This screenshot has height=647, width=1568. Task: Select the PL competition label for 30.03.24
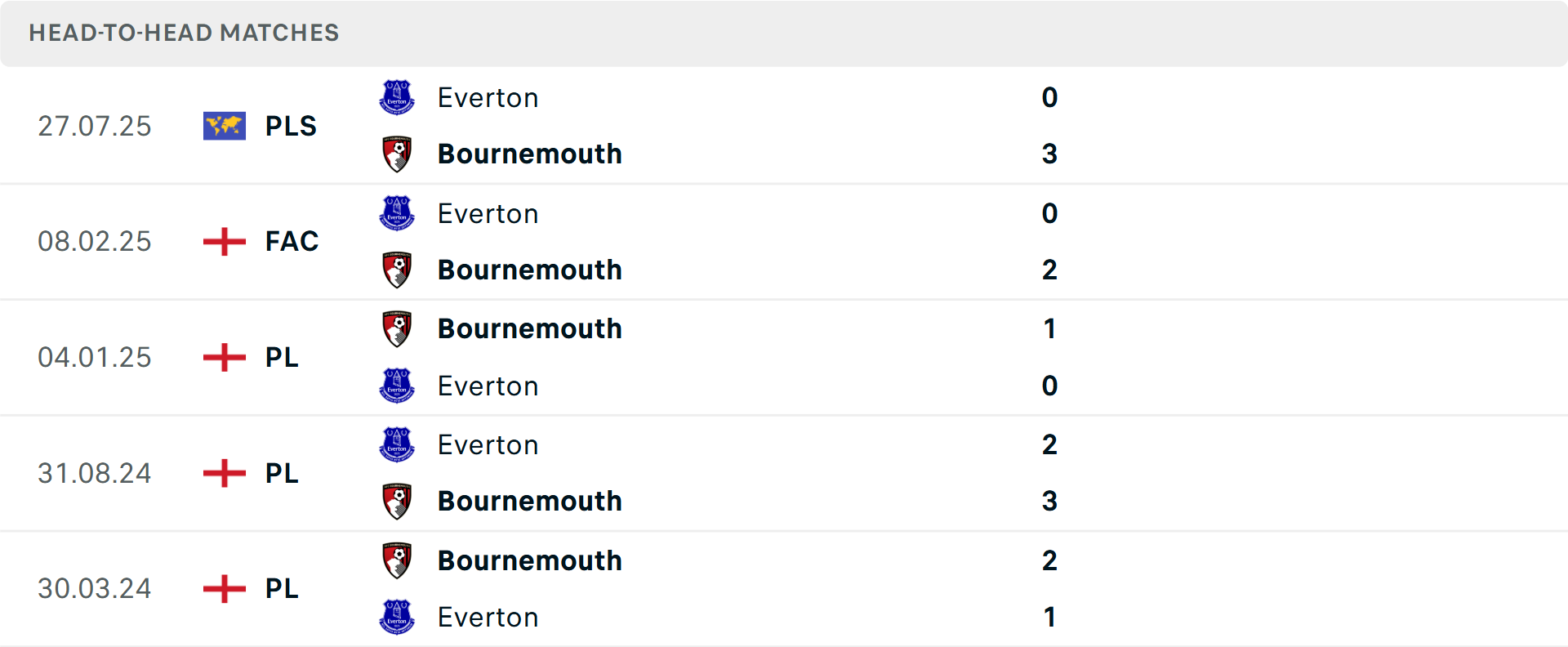point(280,588)
